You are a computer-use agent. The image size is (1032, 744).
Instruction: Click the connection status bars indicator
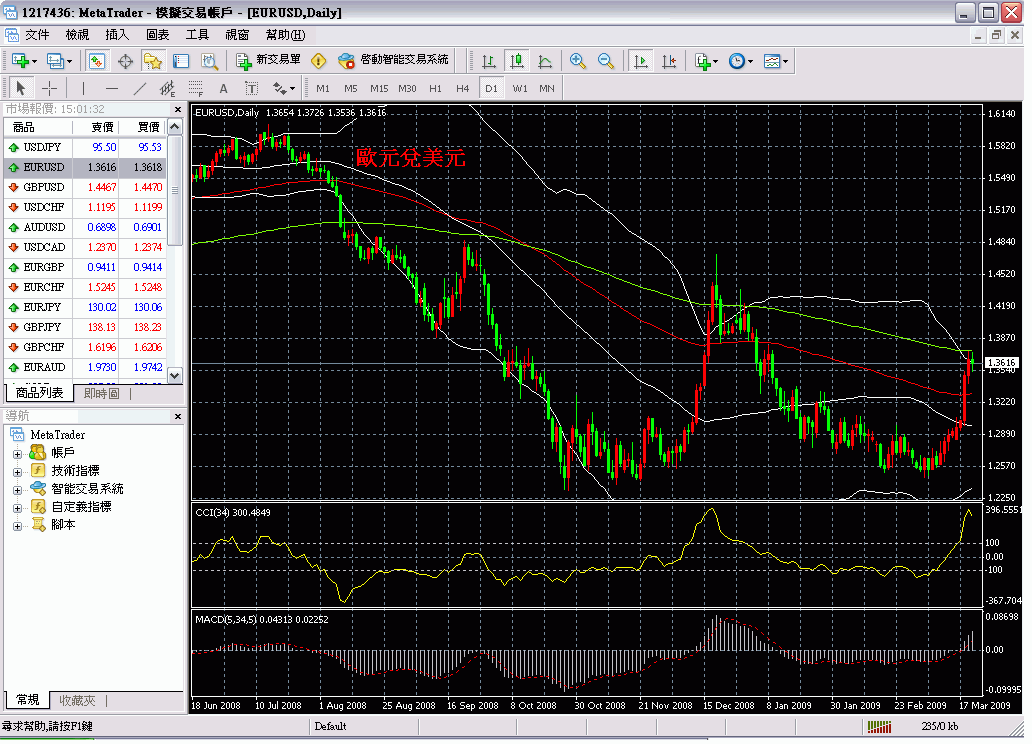879,727
